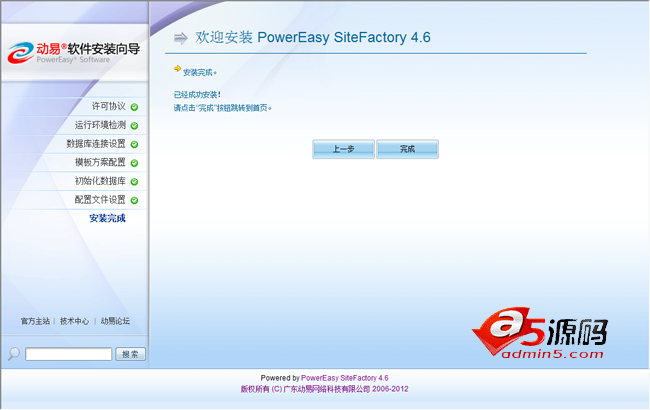Click the gray arrow beside the welcome title

[x=181, y=38]
